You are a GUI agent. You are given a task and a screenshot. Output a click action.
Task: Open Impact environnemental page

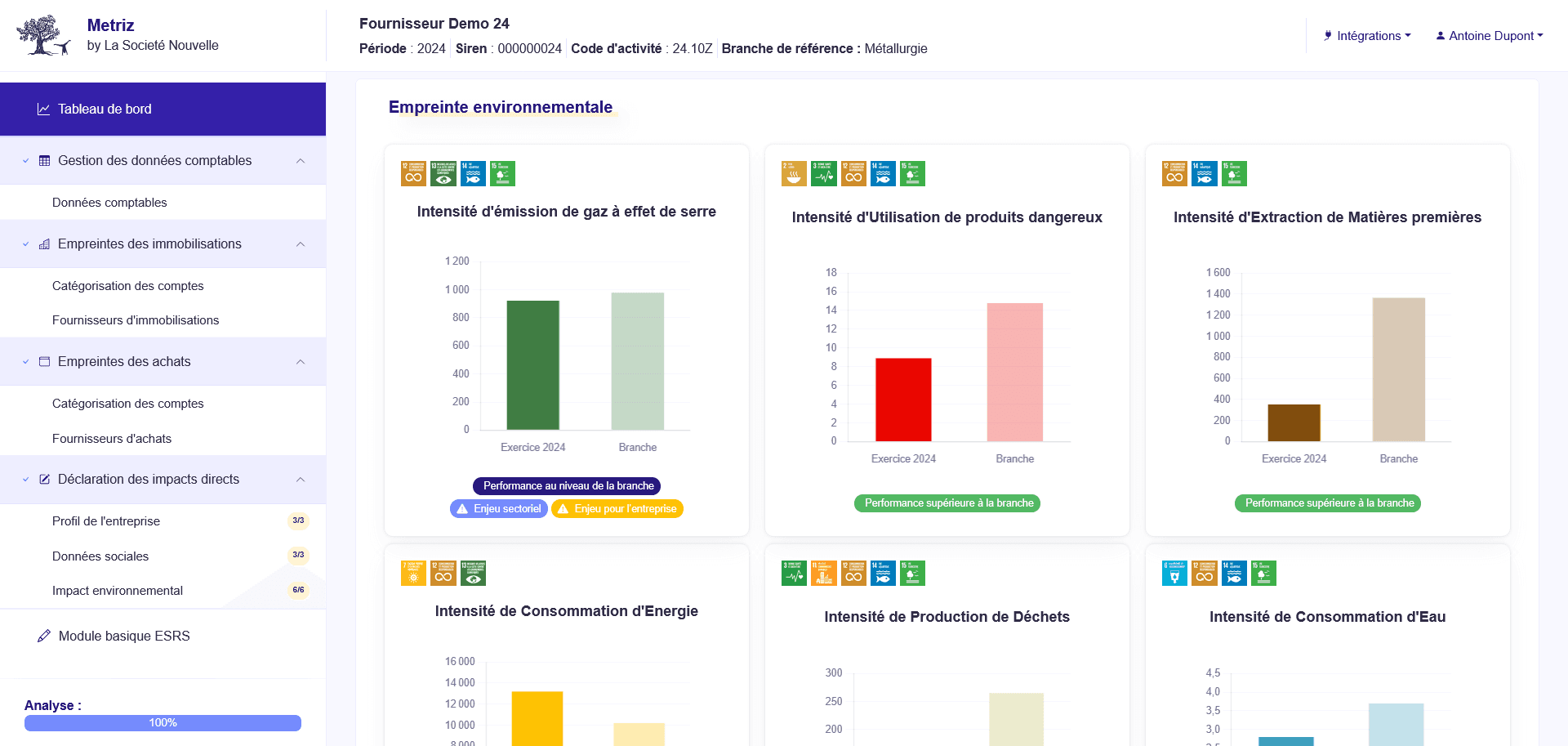click(x=118, y=591)
